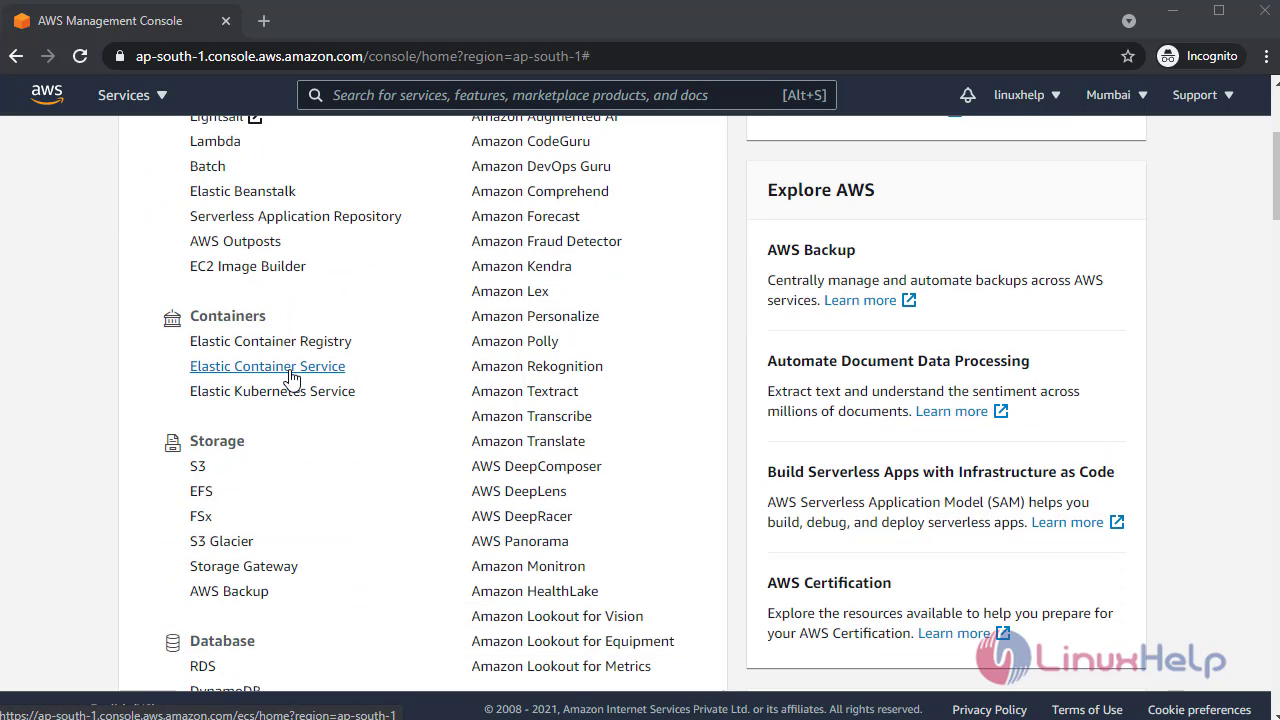Open the EFS link
Viewport: 1280px width, 720px height.
tap(201, 491)
